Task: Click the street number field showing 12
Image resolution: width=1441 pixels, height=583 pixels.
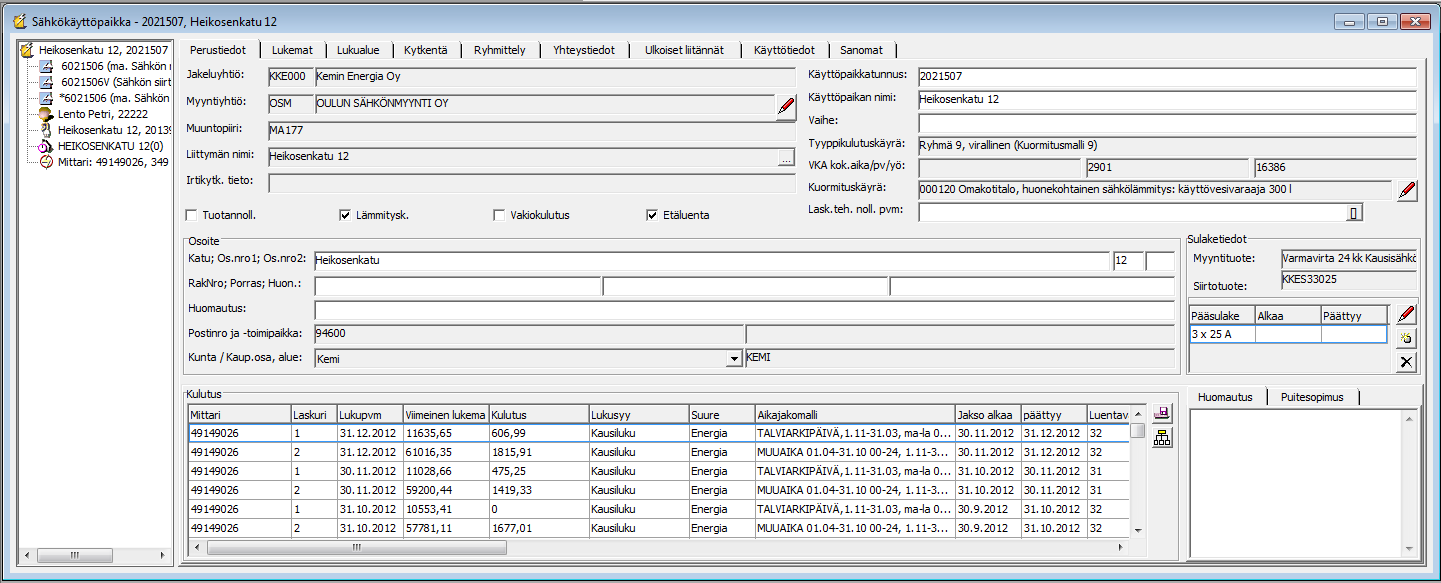Action: pyautogui.click(x=1127, y=261)
